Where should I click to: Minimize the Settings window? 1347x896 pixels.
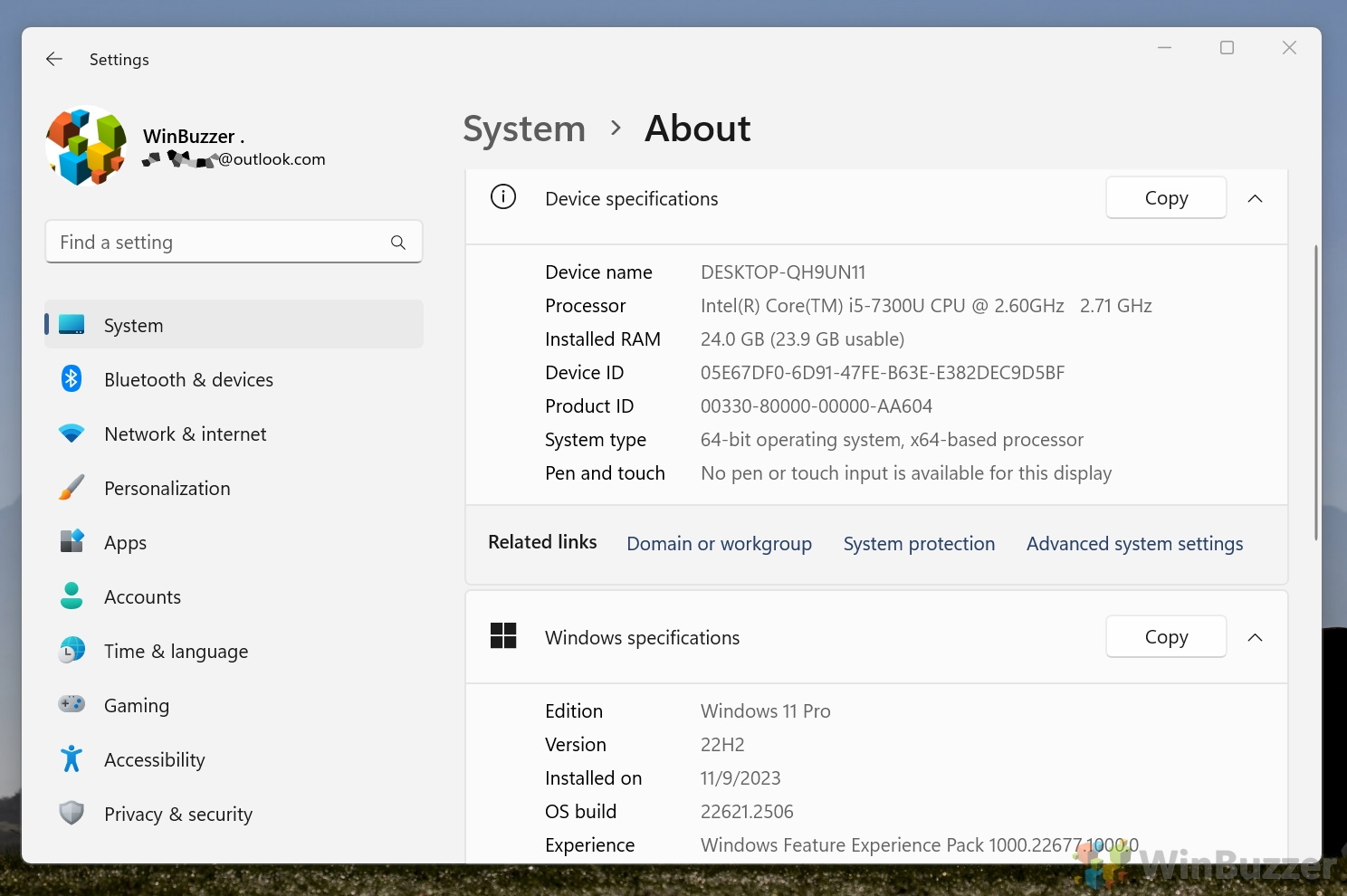click(1164, 48)
